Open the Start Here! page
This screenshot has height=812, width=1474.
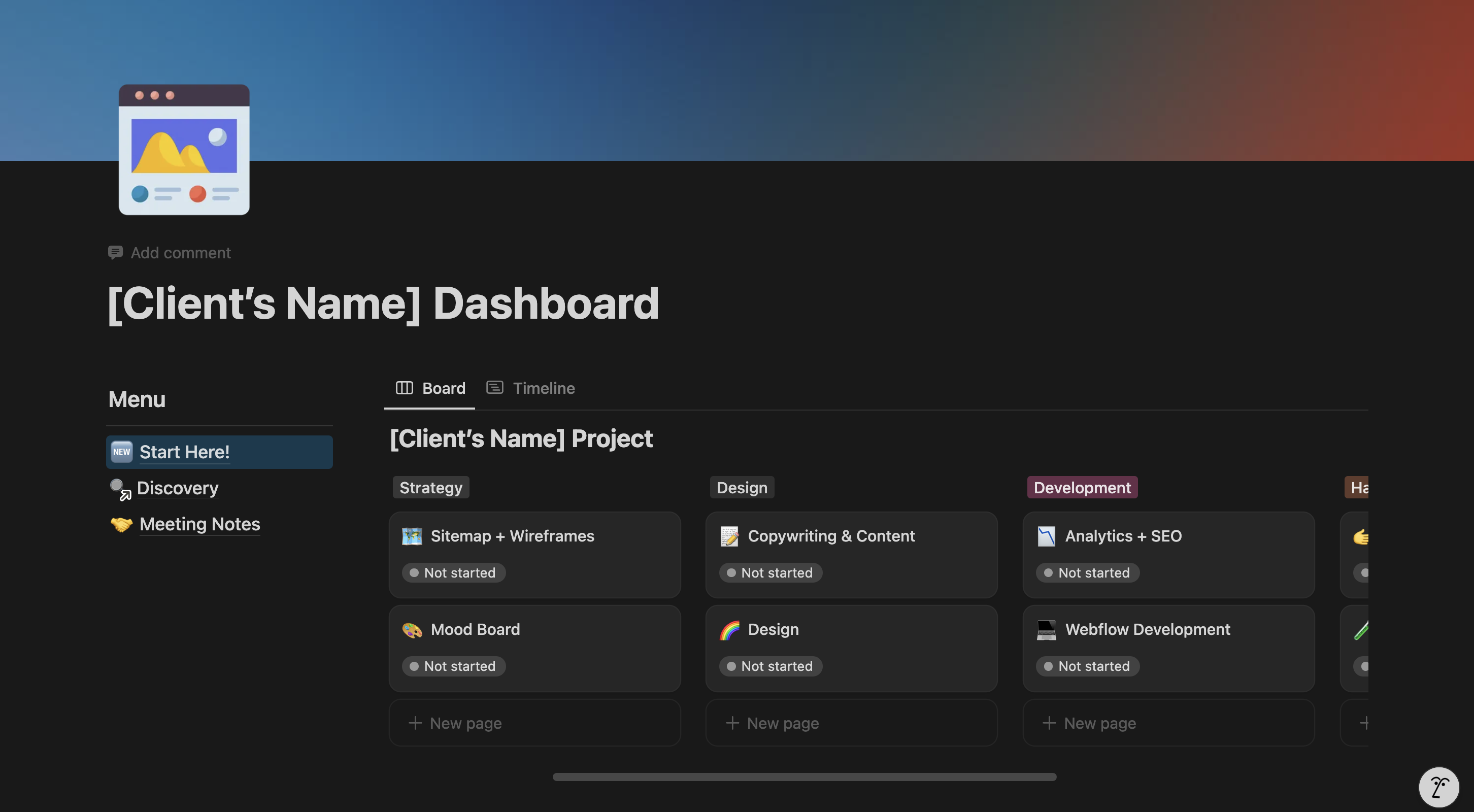[184, 452]
